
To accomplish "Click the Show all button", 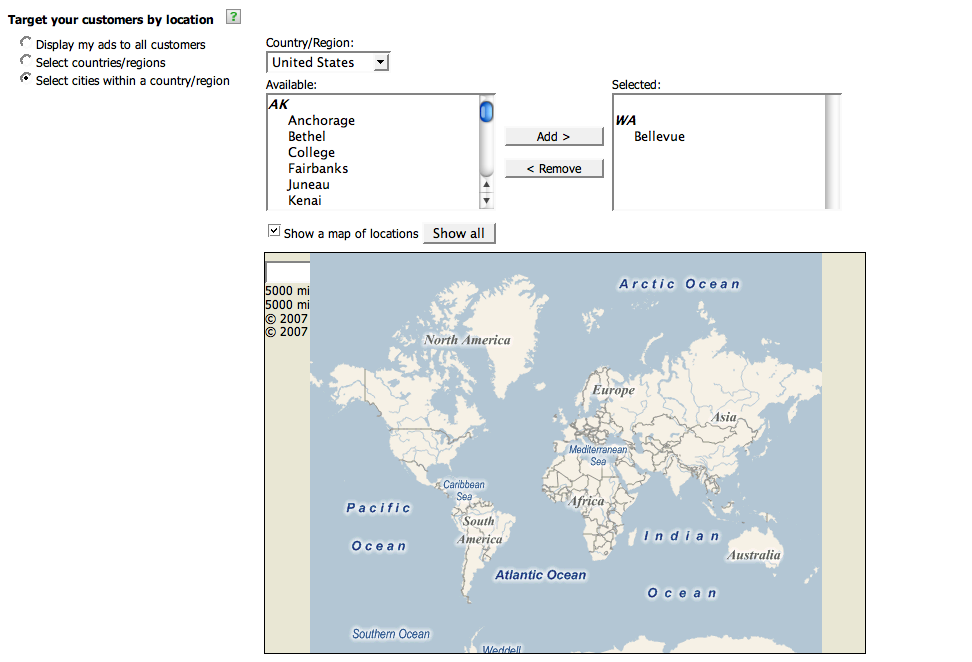I will click(x=458, y=233).
